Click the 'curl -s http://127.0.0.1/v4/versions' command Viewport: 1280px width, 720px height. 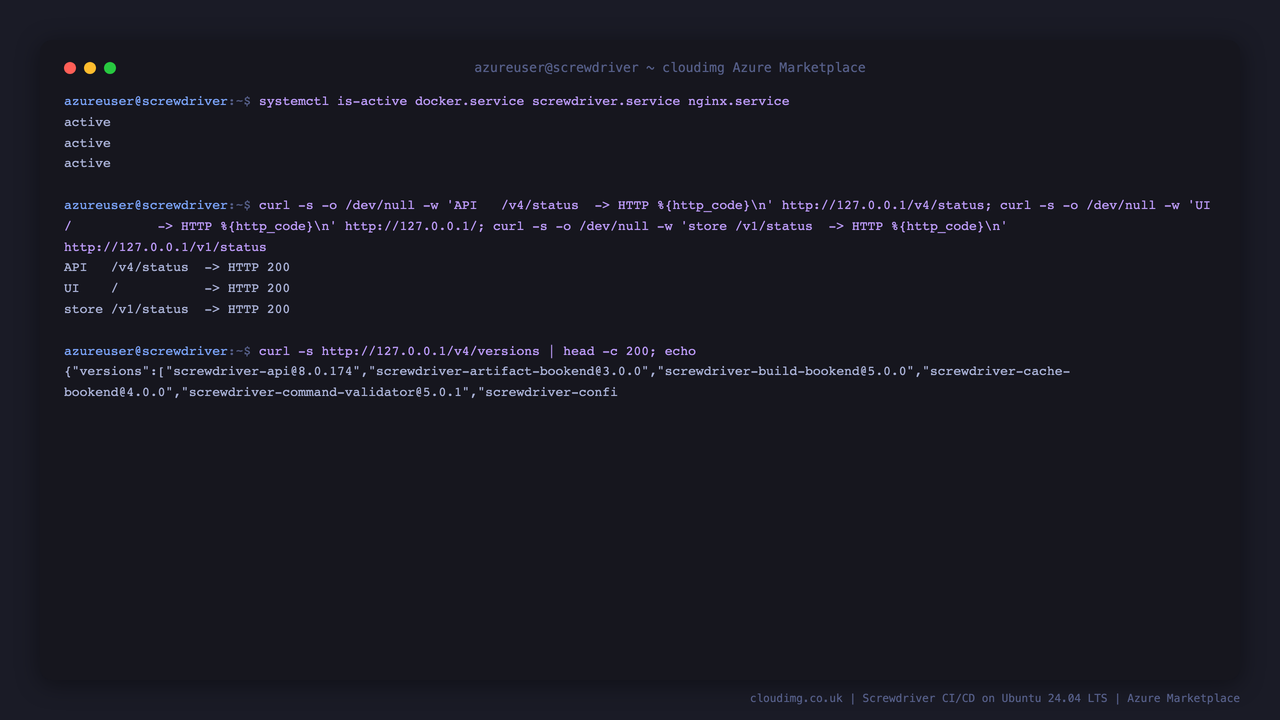click(399, 351)
